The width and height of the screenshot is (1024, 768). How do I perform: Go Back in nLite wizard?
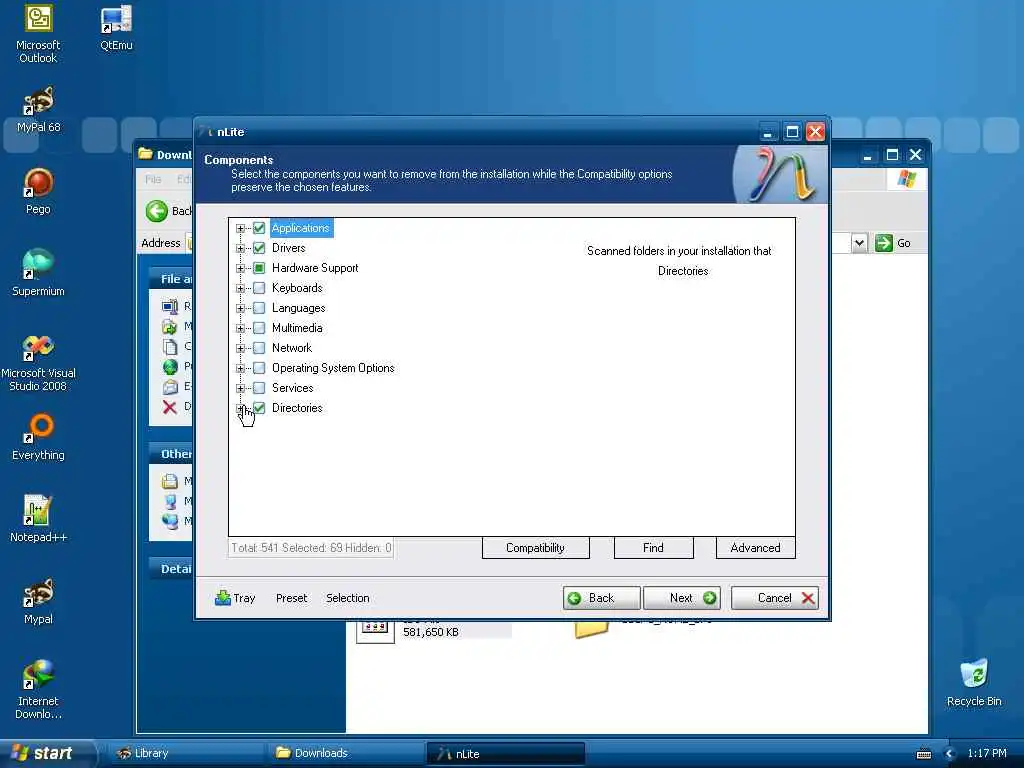(x=601, y=598)
